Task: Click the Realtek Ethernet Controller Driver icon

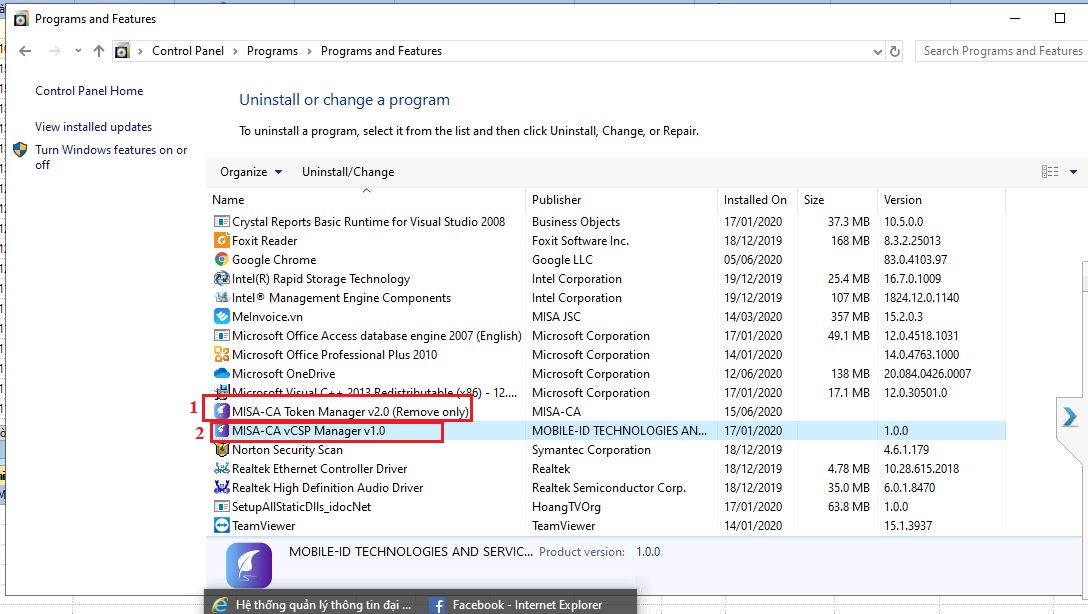Action: 221,468
